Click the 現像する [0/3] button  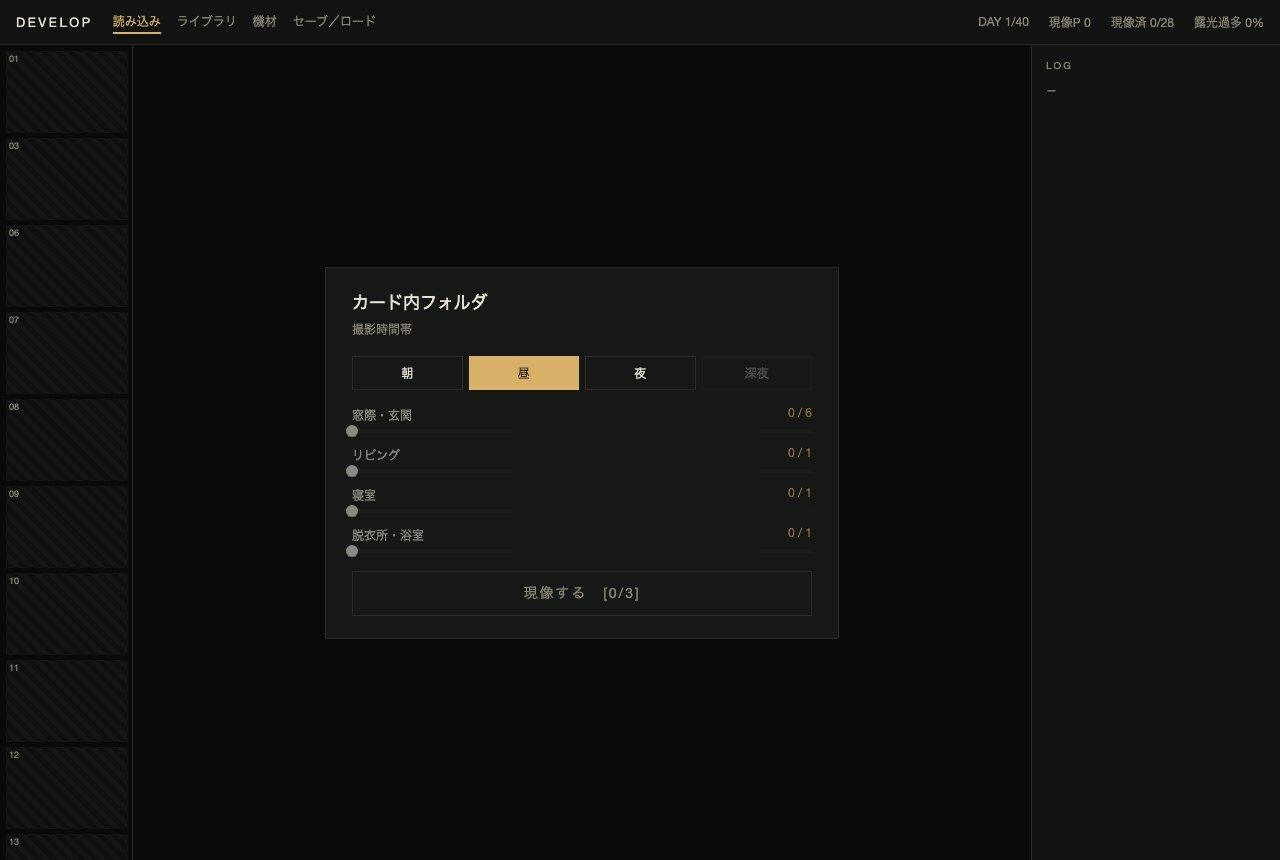point(582,593)
